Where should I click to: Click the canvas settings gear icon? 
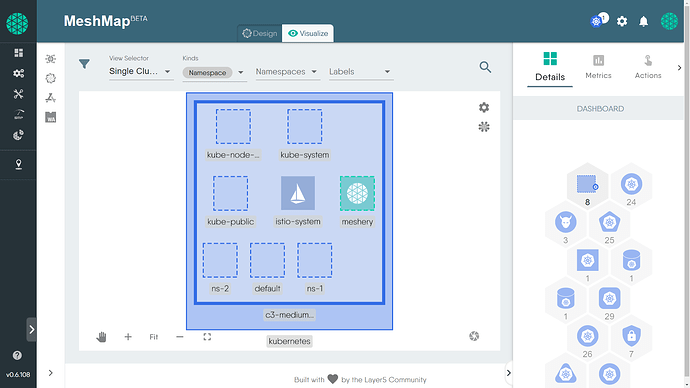click(484, 107)
